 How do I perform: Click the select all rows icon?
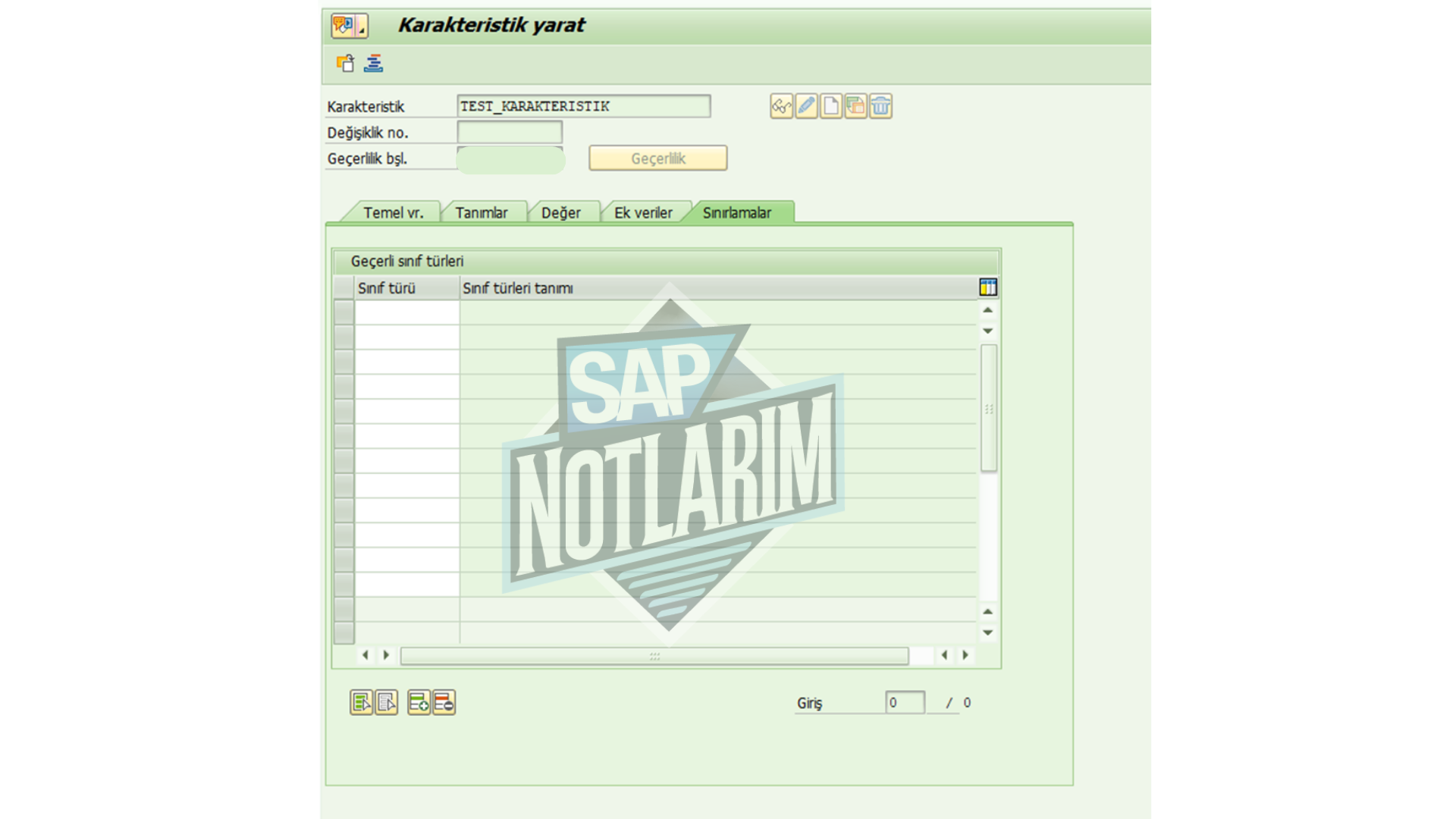[361, 703]
